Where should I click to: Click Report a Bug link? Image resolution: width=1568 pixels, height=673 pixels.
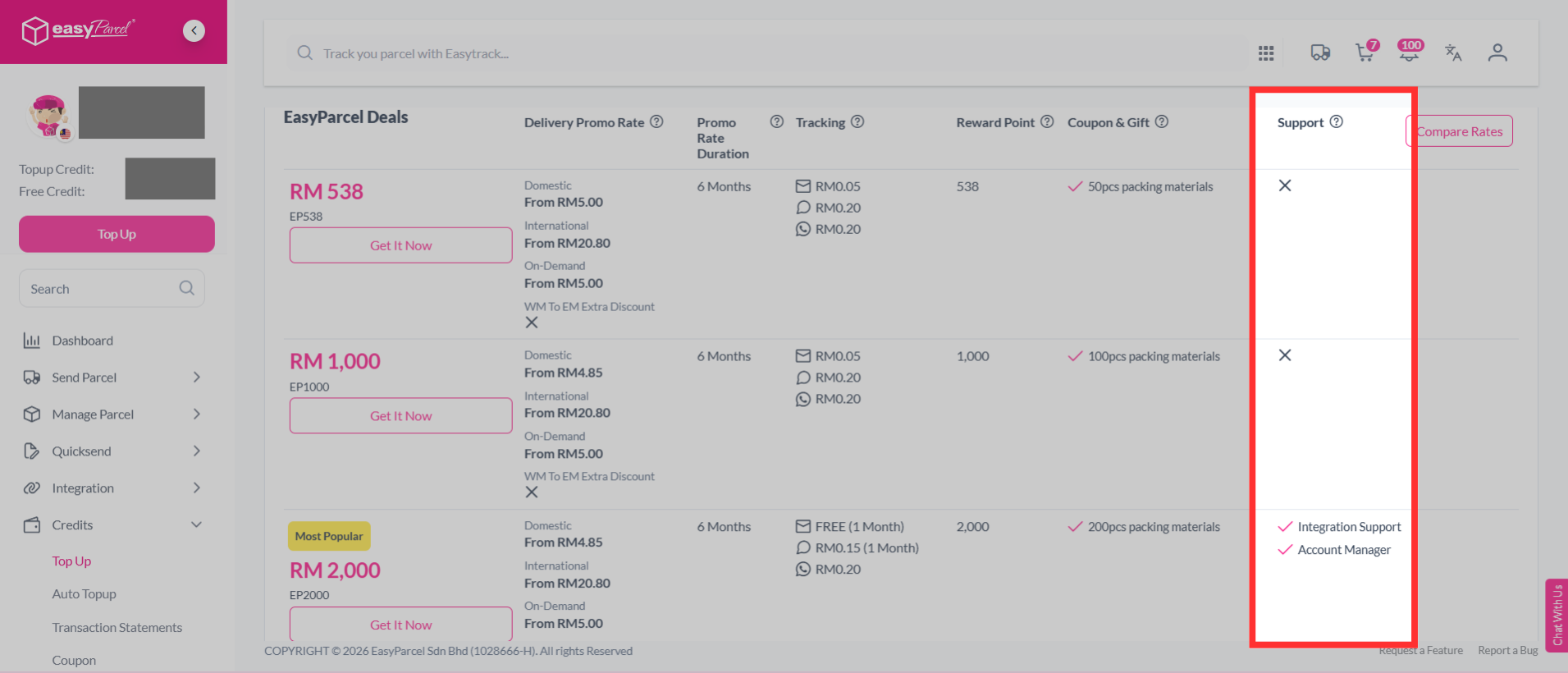click(x=1508, y=651)
